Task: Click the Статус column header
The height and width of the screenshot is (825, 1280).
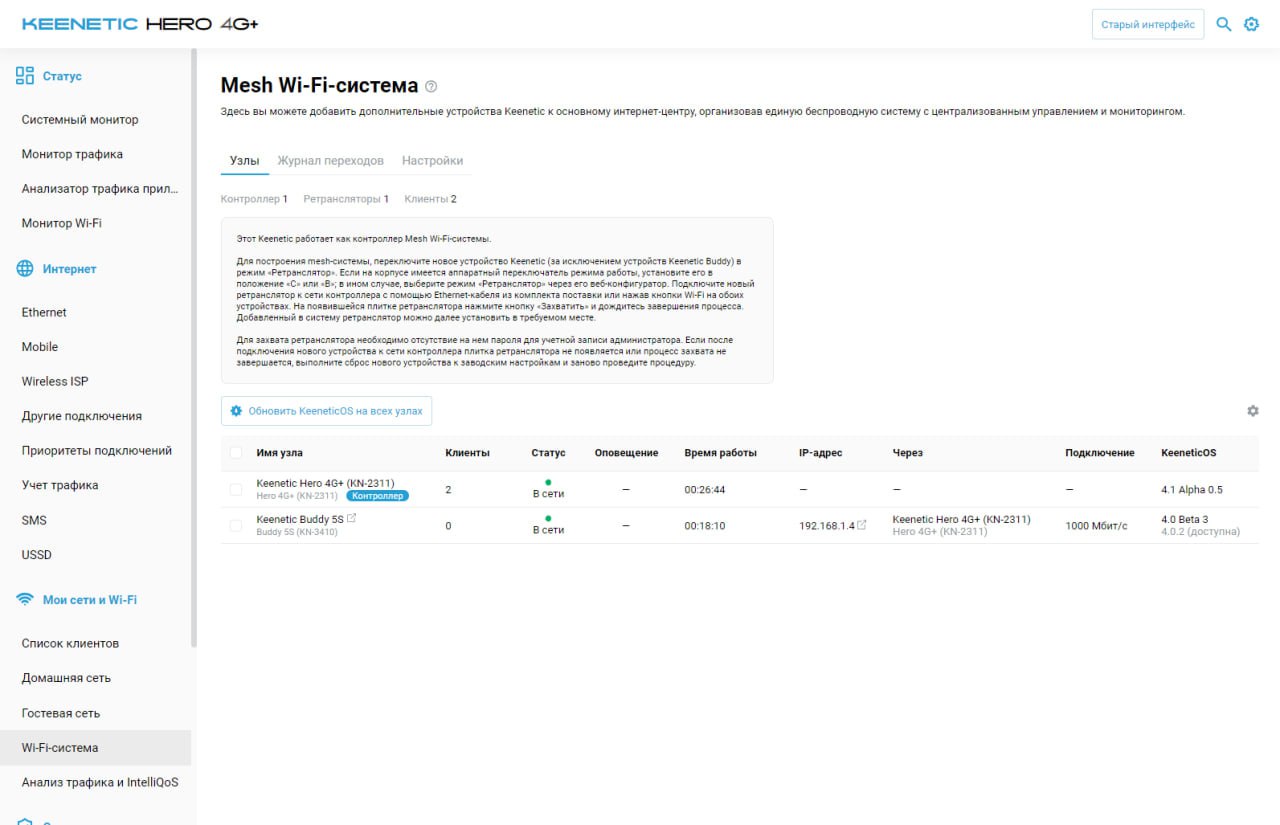Action: pyautogui.click(x=548, y=453)
